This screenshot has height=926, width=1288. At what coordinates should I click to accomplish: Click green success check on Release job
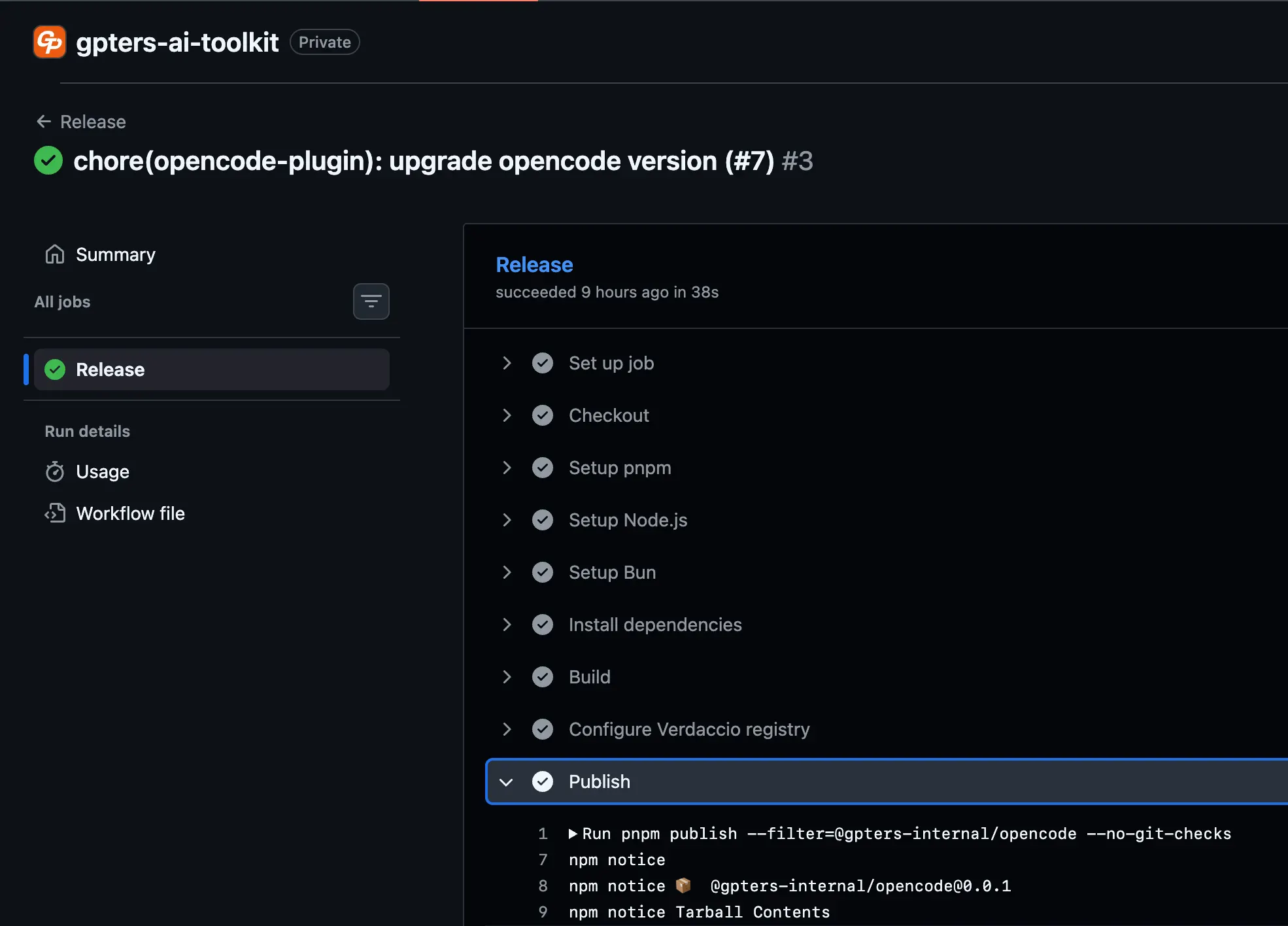(x=55, y=369)
